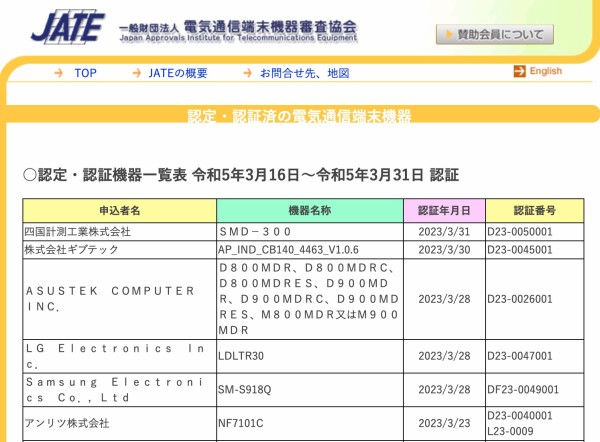Image resolution: width=600 pixels, height=442 pixels.
Task: Select the Samsung Electronics Co., Ltd cell
Action: point(120,390)
